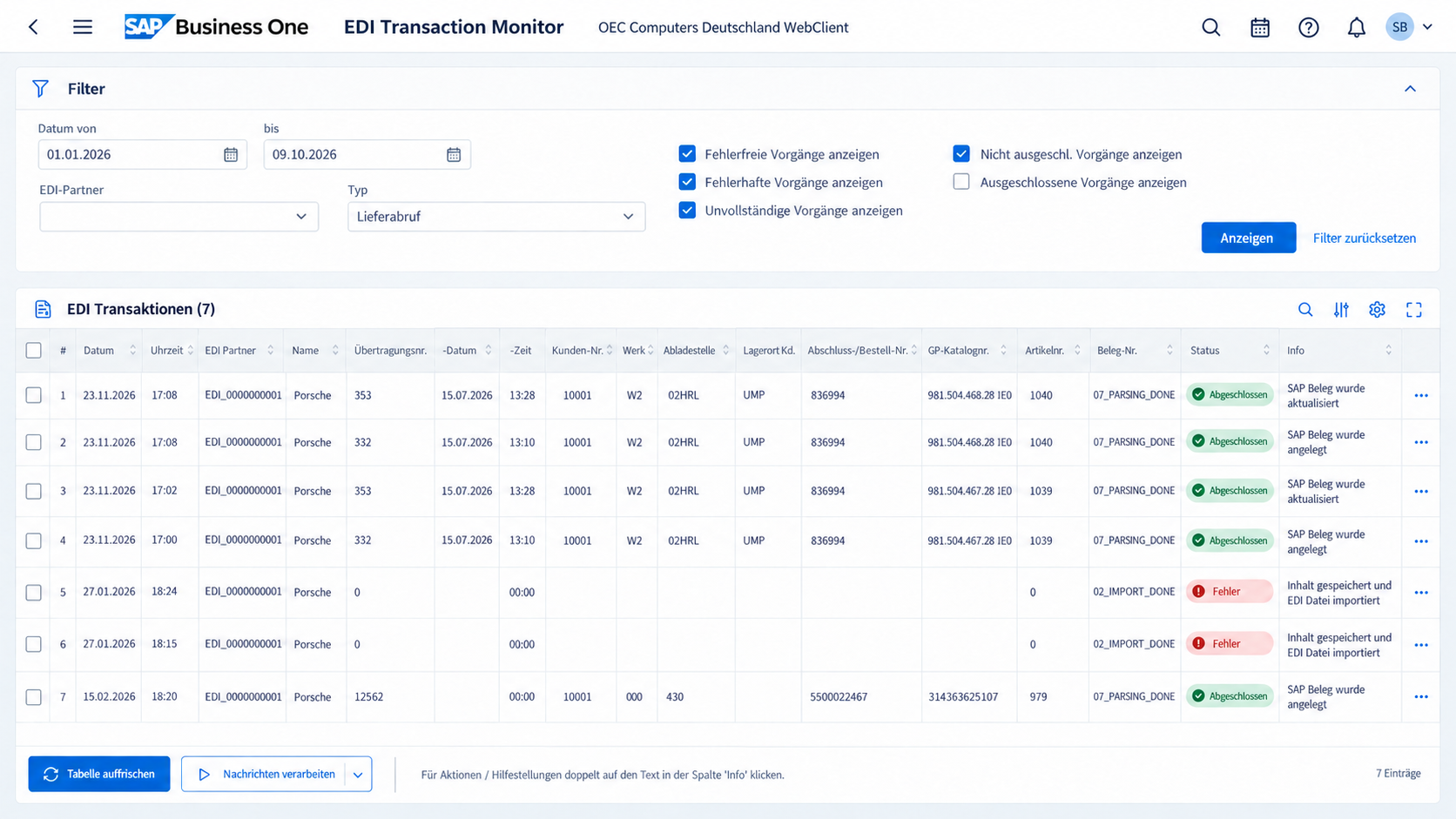Open row 5 more actions menu
This screenshot has width=1456, height=819.
pos(1421,592)
